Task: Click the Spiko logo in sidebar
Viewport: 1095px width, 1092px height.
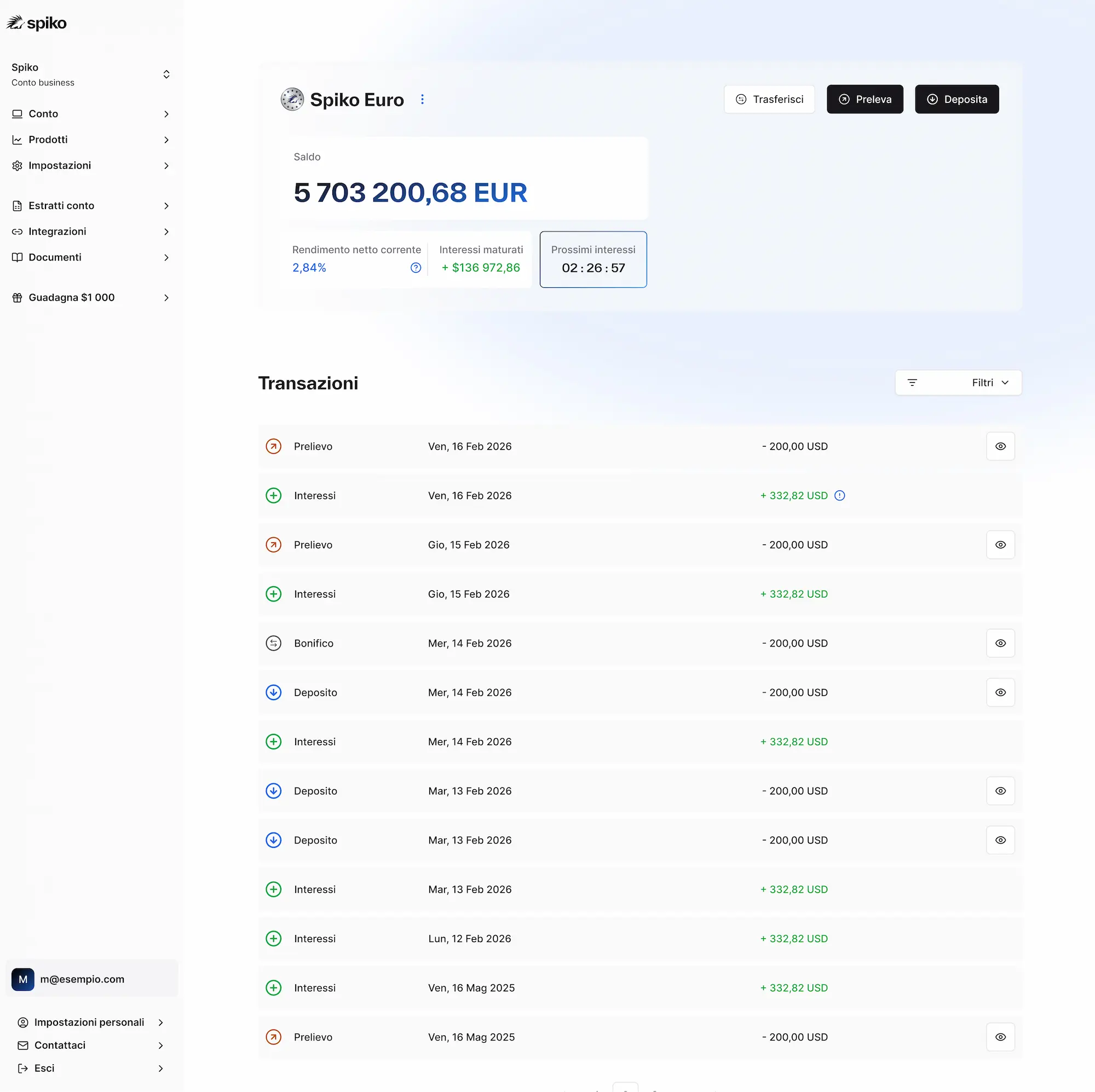Action: click(36, 22)
